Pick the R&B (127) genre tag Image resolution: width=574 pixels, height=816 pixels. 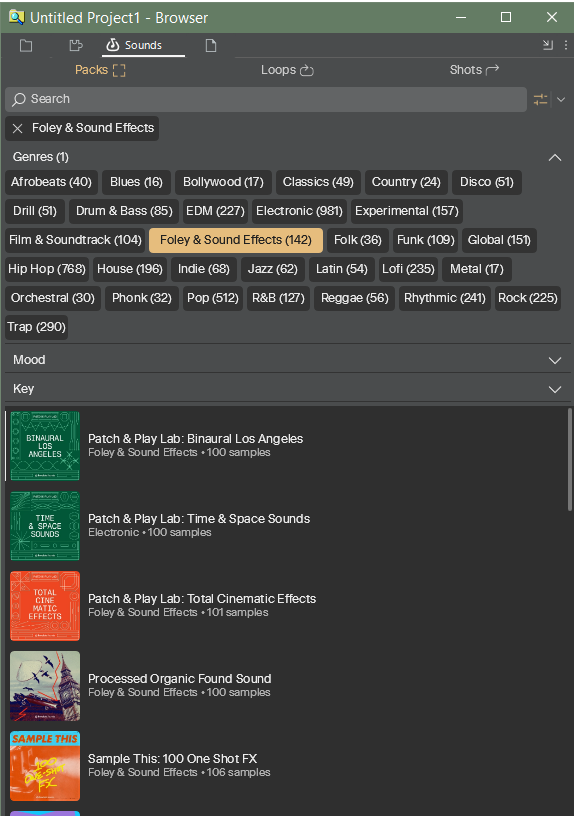[278, 299]
